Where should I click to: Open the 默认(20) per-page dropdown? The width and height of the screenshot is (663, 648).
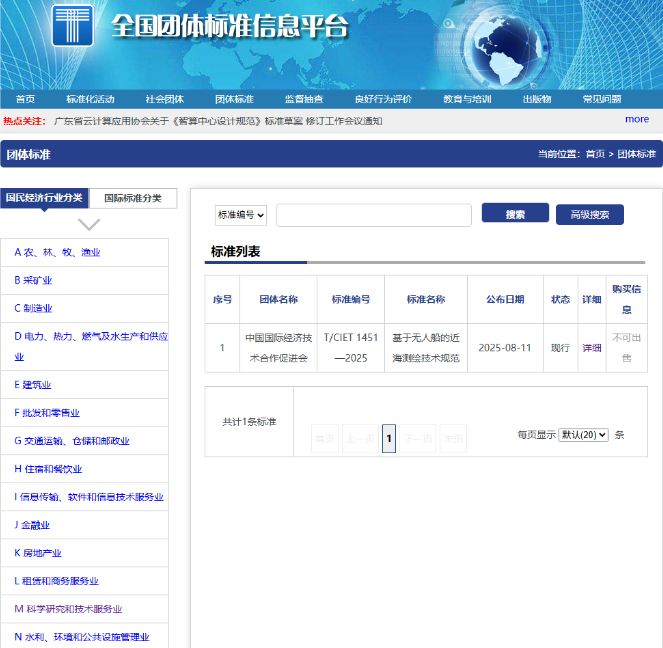point(583,435)
